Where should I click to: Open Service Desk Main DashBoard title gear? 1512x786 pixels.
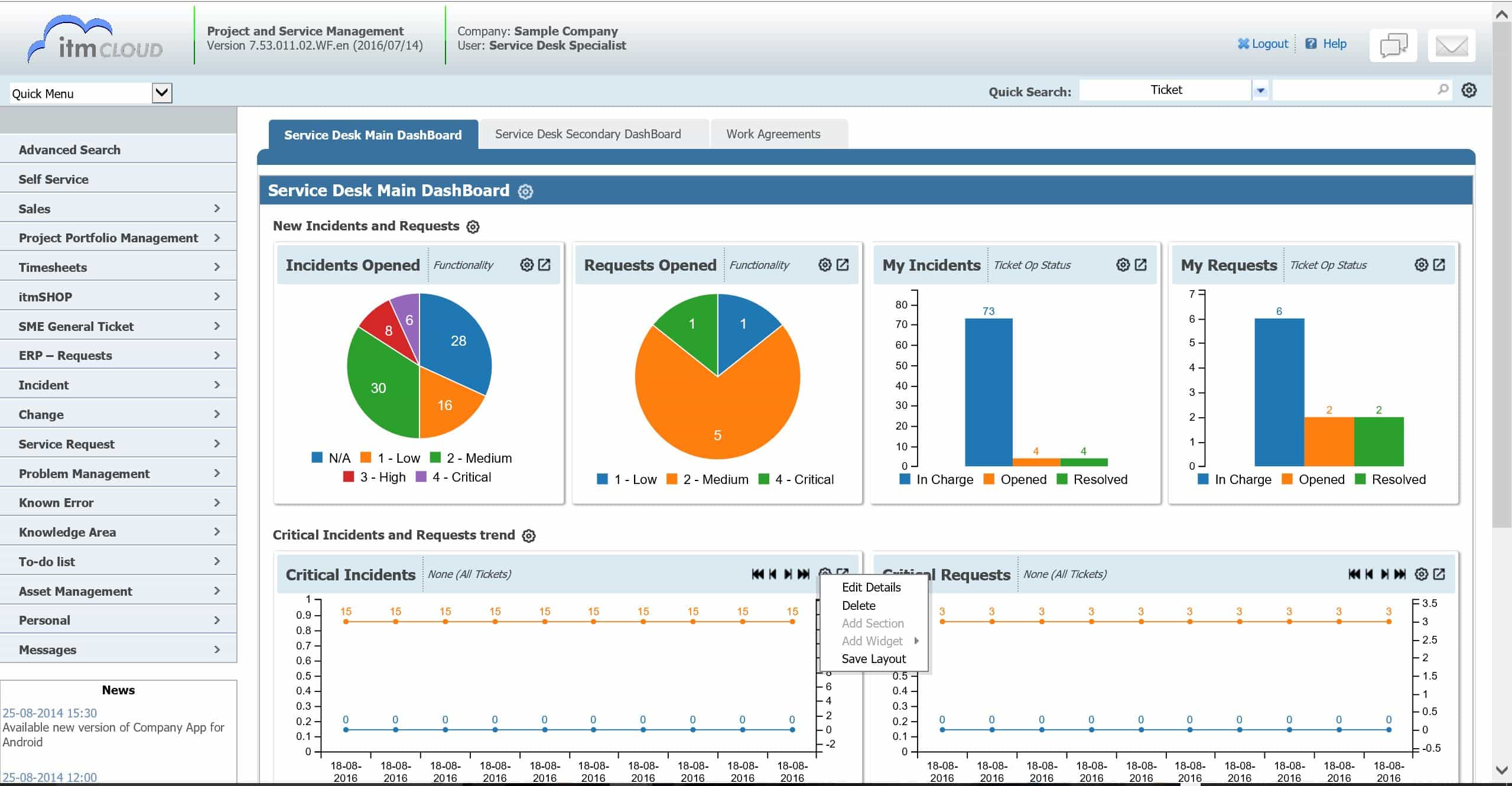point(525,191)
